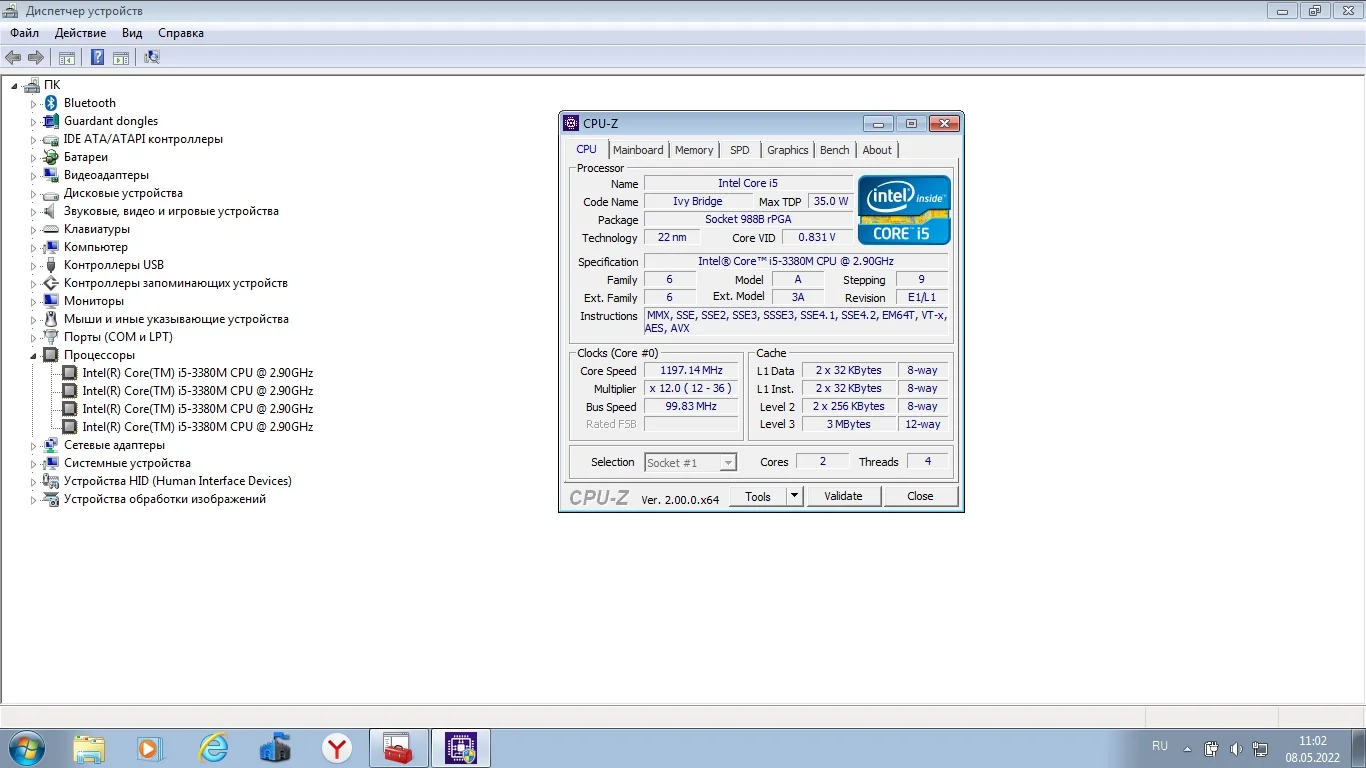
Task: Launch Yandex Browser from the taskbar
Action: click(337, 748)
